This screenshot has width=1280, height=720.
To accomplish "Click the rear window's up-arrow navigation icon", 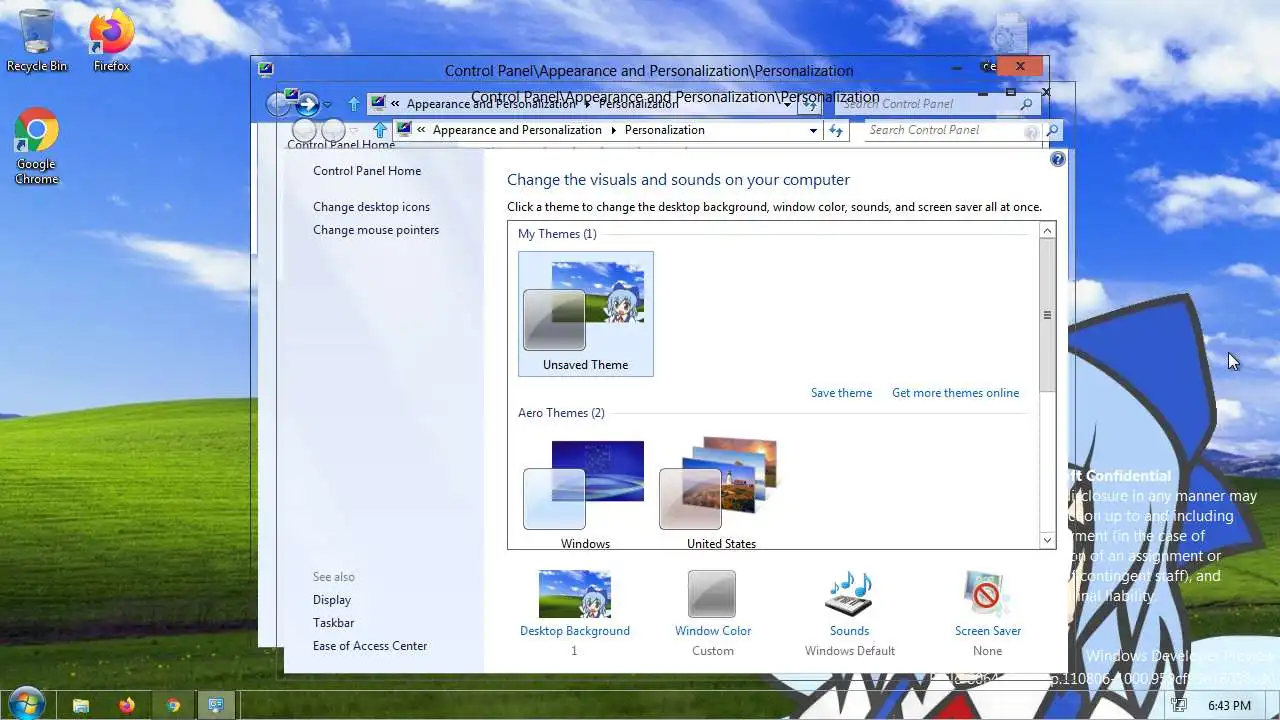I will (354, 104).
